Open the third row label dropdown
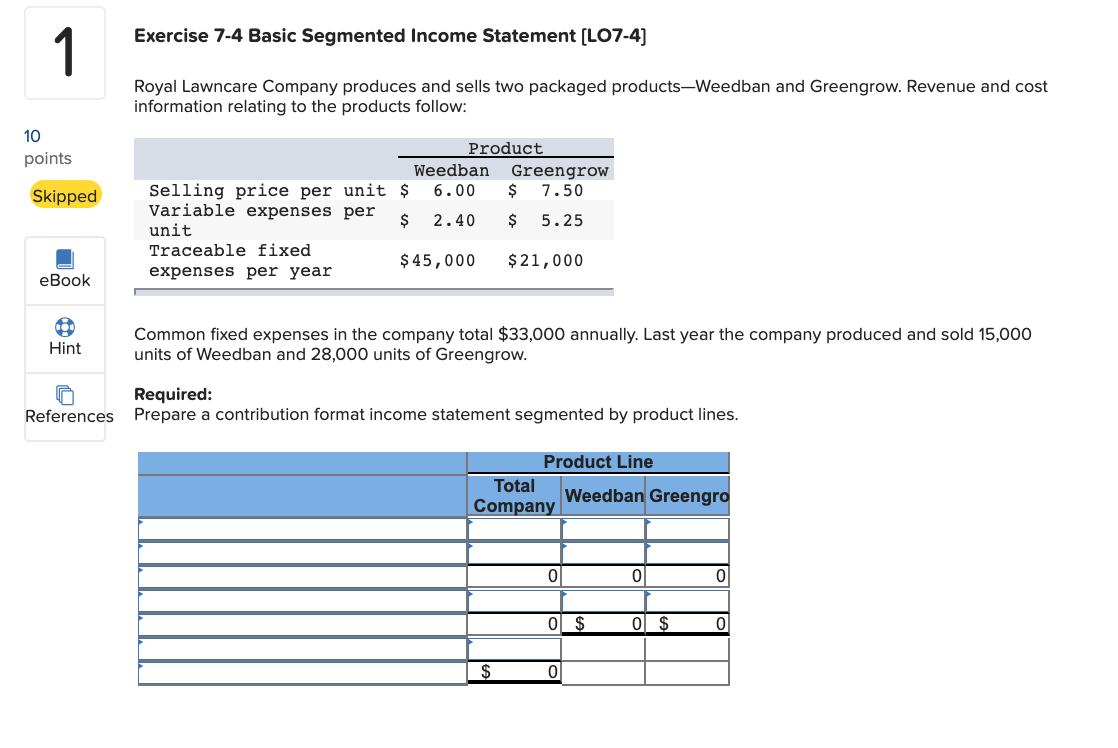Screen dimensions: 1118x748 coord(300,576)
